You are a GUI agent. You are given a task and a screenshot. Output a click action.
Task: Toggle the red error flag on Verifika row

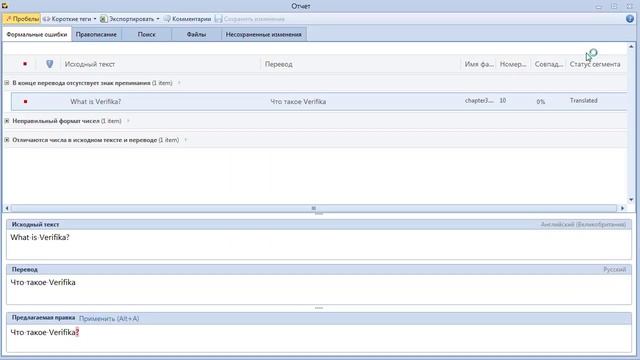(25, 101)
